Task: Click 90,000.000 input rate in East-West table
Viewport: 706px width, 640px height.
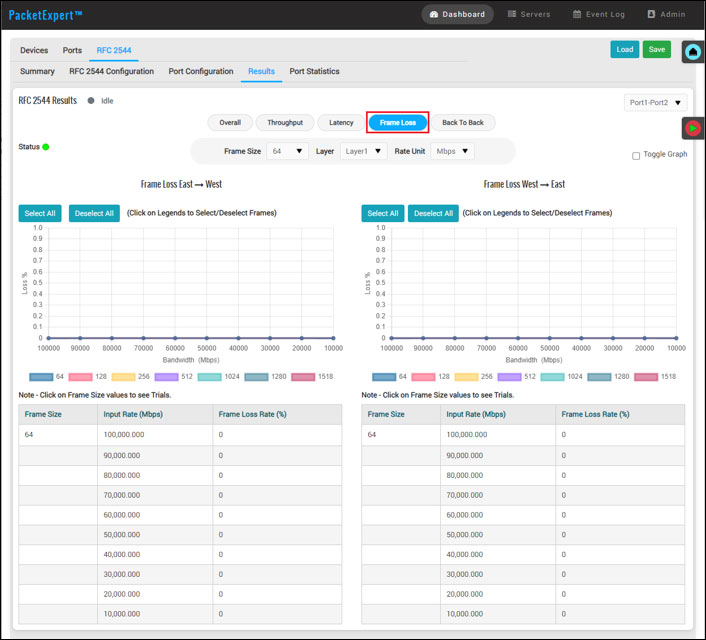Action: [x=122, y=455]
